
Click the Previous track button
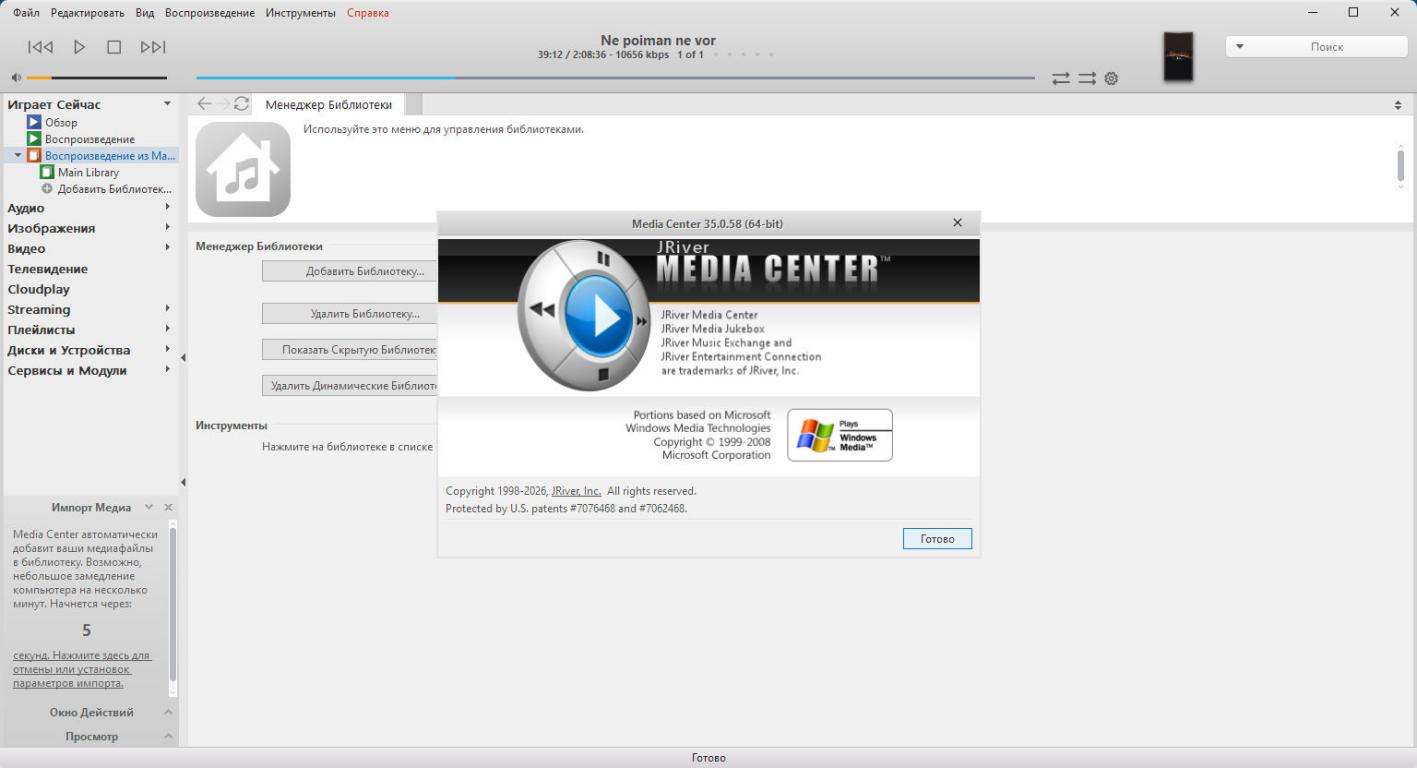pyautogui.click(x=41, y=47)
